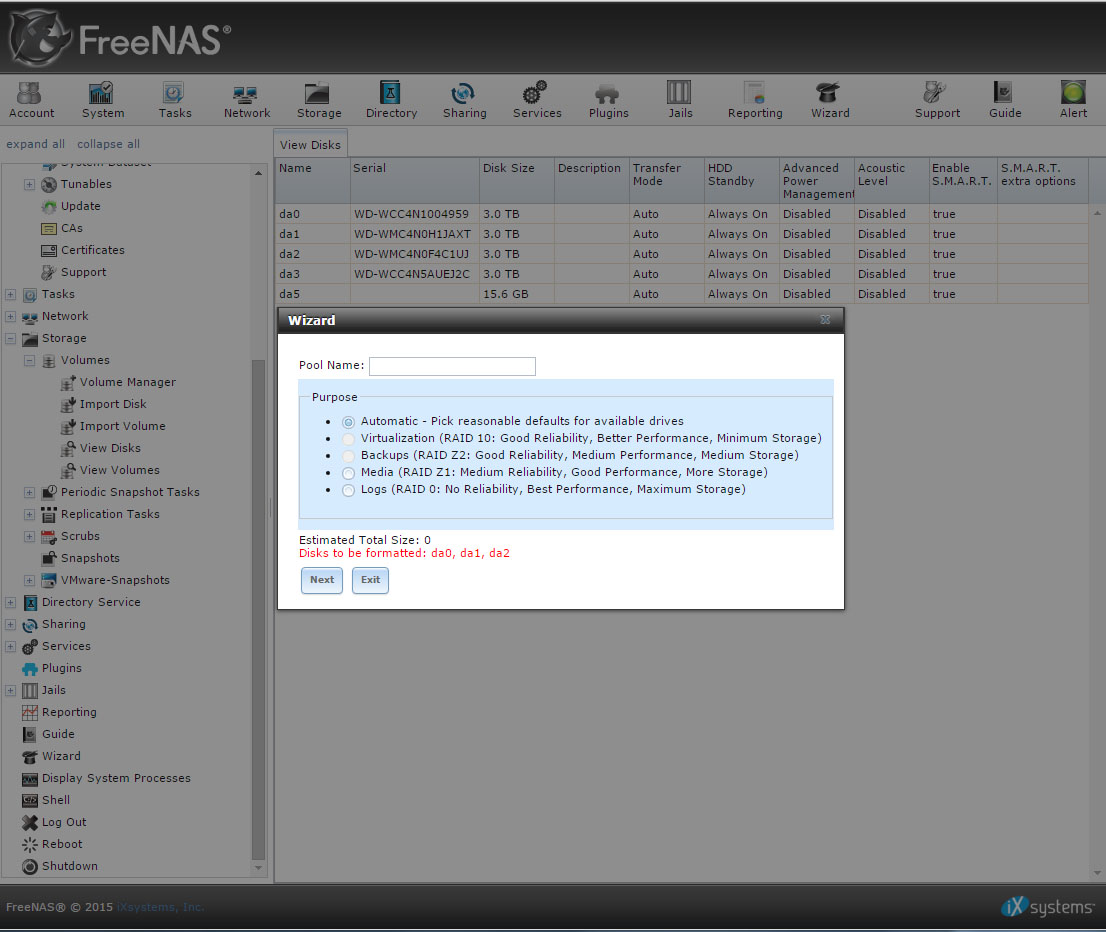Screen dimensions: 1106x932
Task: Open the Directory toolbar icon
Action: coord(391,99)
